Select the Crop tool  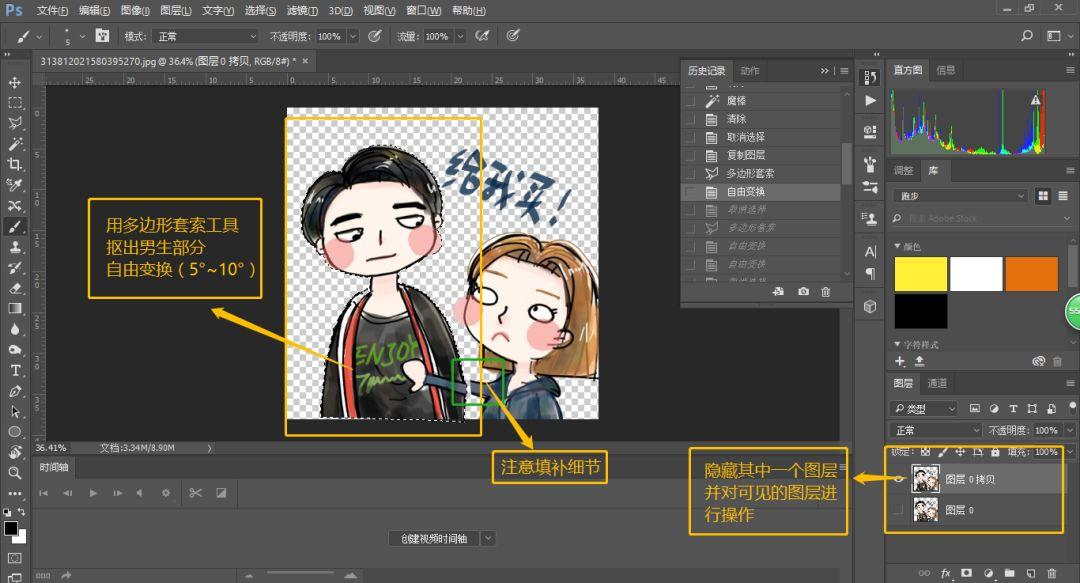(14, 164)
